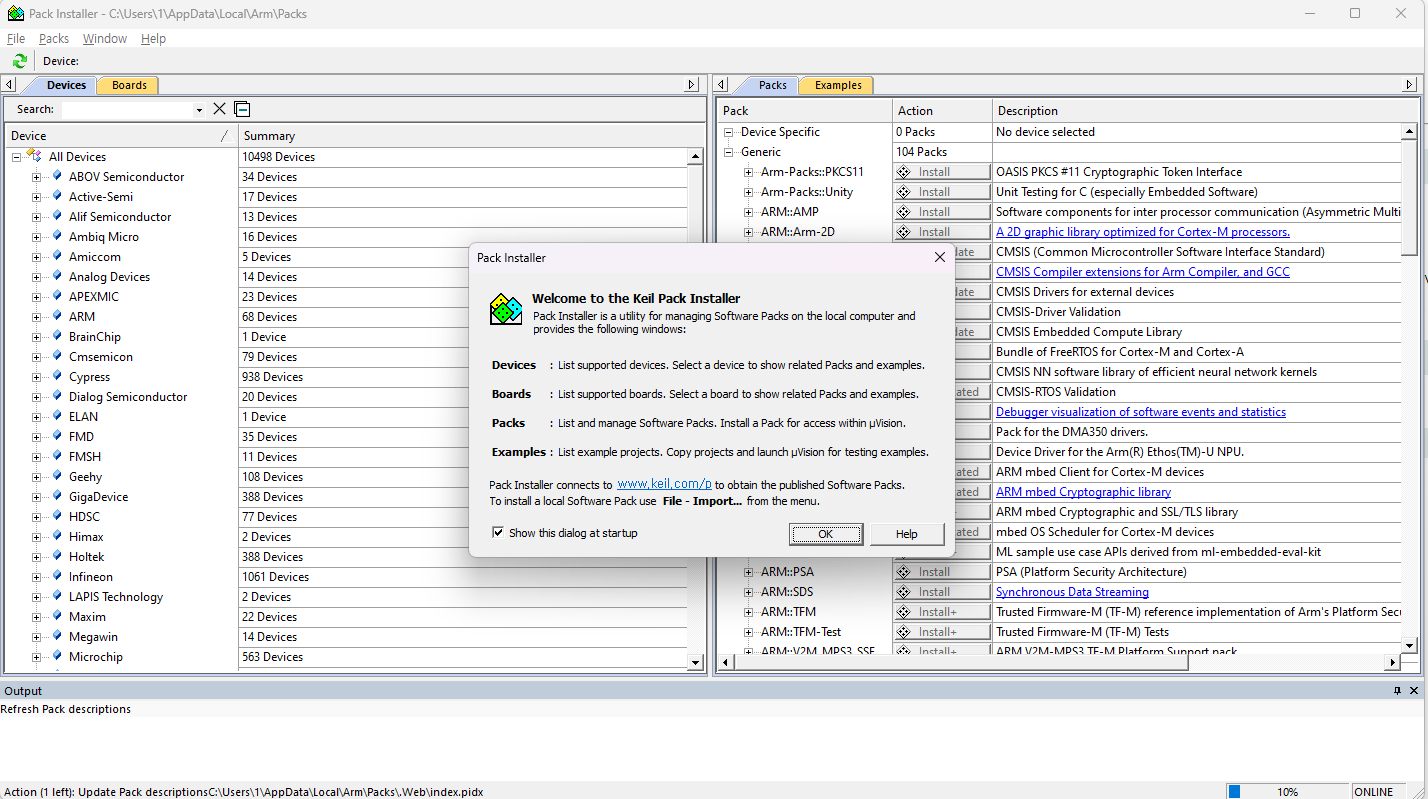Collapse the Device Specific packs node

(x=729, y=132)
